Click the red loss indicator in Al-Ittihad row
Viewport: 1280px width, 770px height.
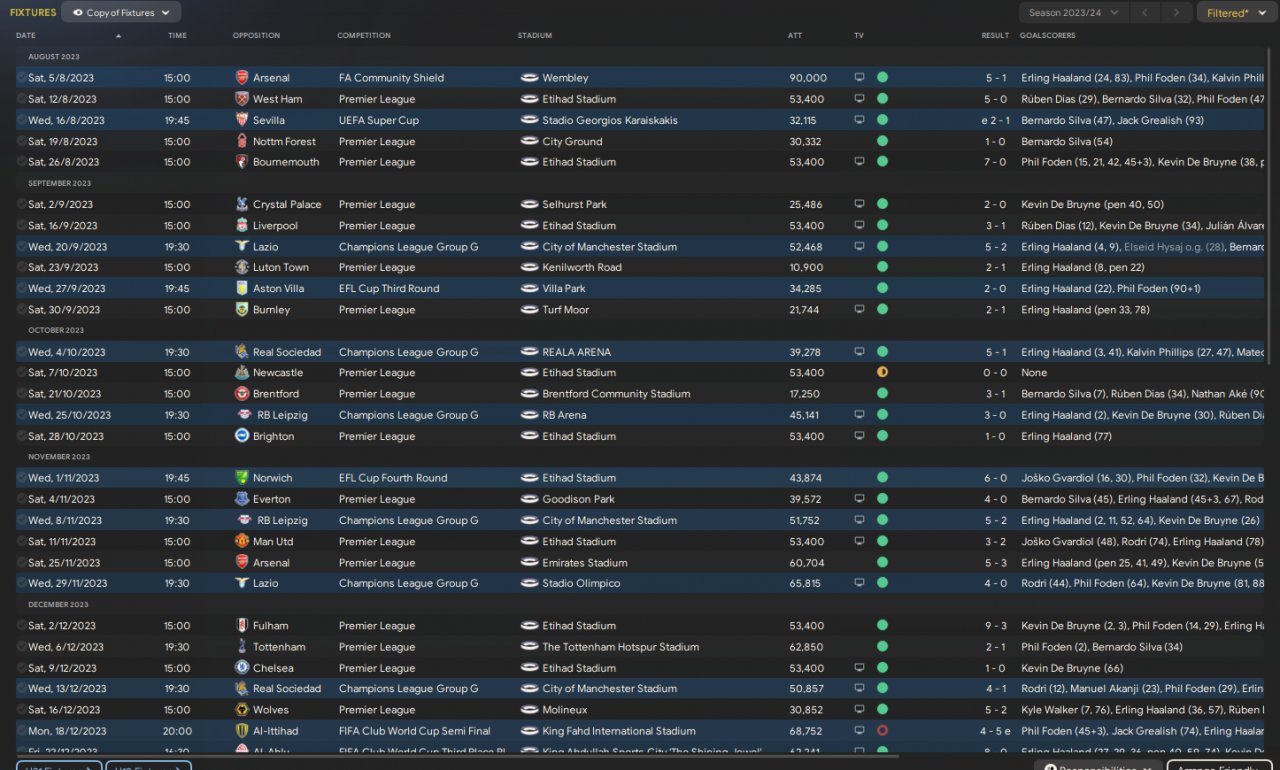click(882, 731)
